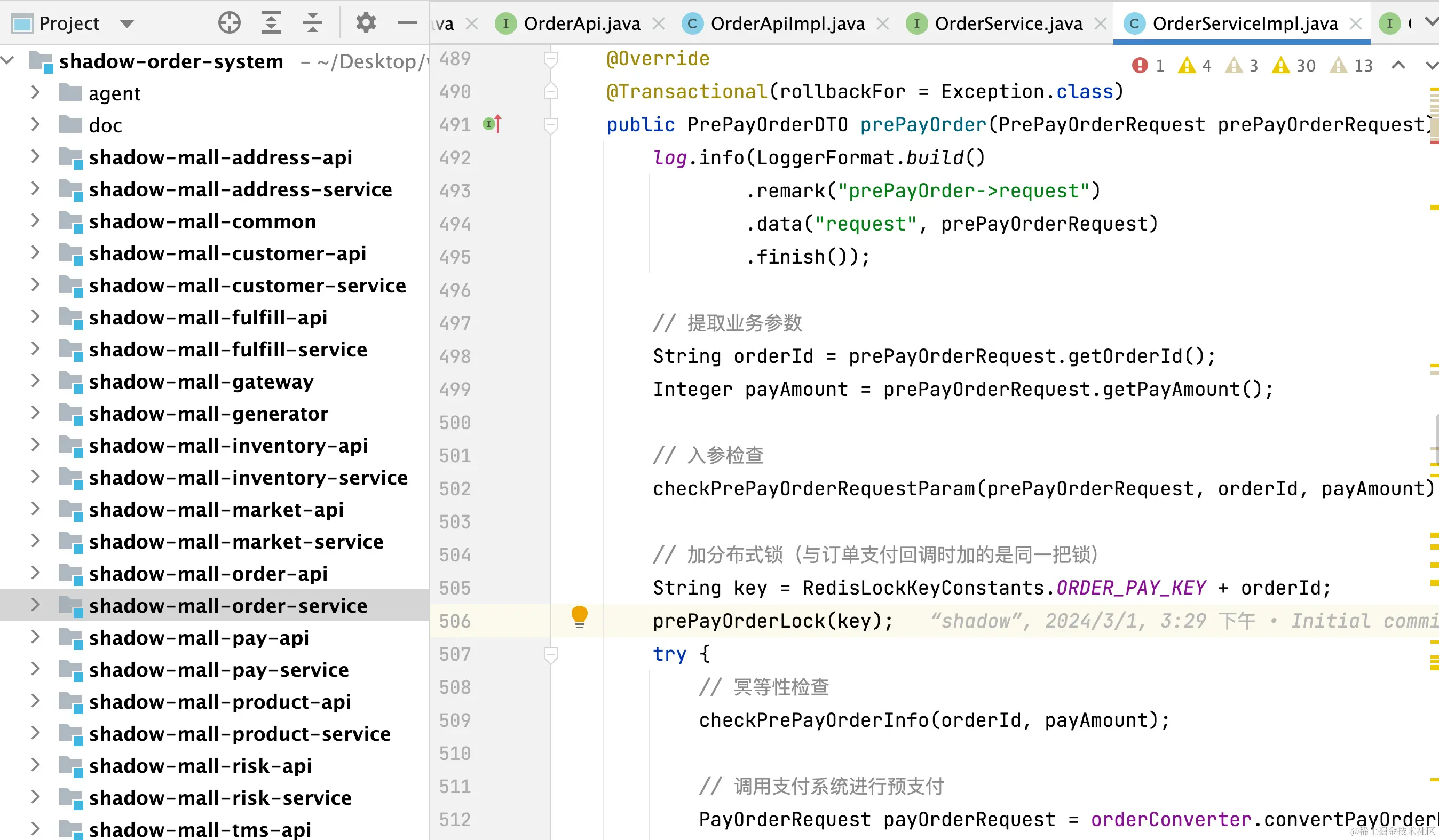Expand shadow-mall-address-api module
The height and width of the screenshot is (840, 1439).
pyautogui.click(x=35, y=156)
